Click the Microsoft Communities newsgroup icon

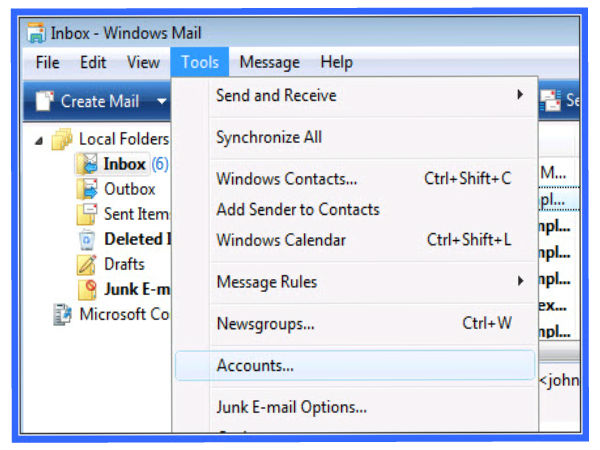pos(63,315)
